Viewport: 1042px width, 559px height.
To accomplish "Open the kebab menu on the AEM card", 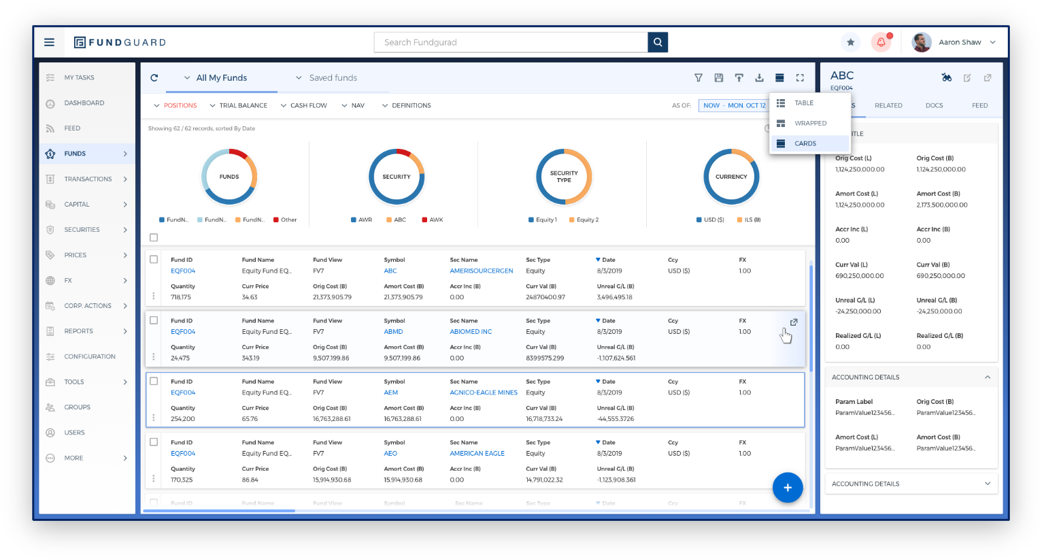I will pos(154,417).
